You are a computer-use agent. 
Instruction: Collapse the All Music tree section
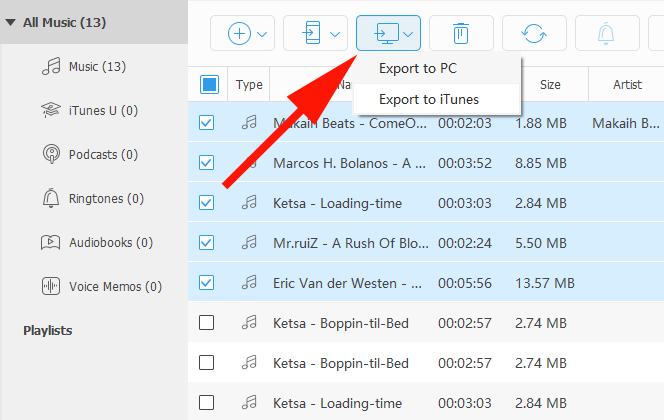click(10, 22)
